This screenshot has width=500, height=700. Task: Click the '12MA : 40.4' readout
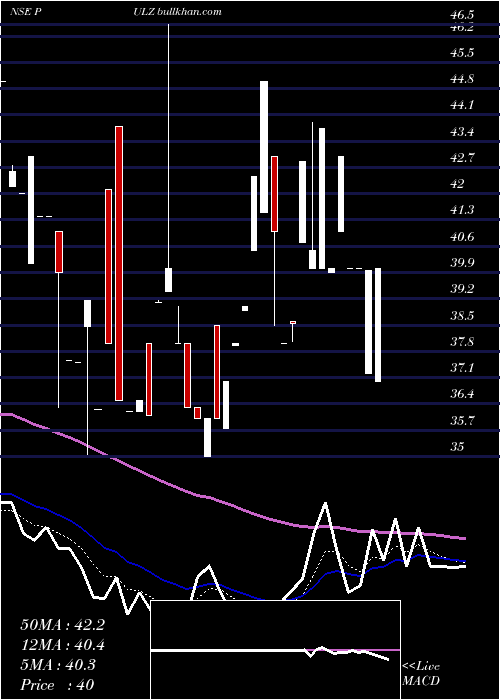[62, 645]
